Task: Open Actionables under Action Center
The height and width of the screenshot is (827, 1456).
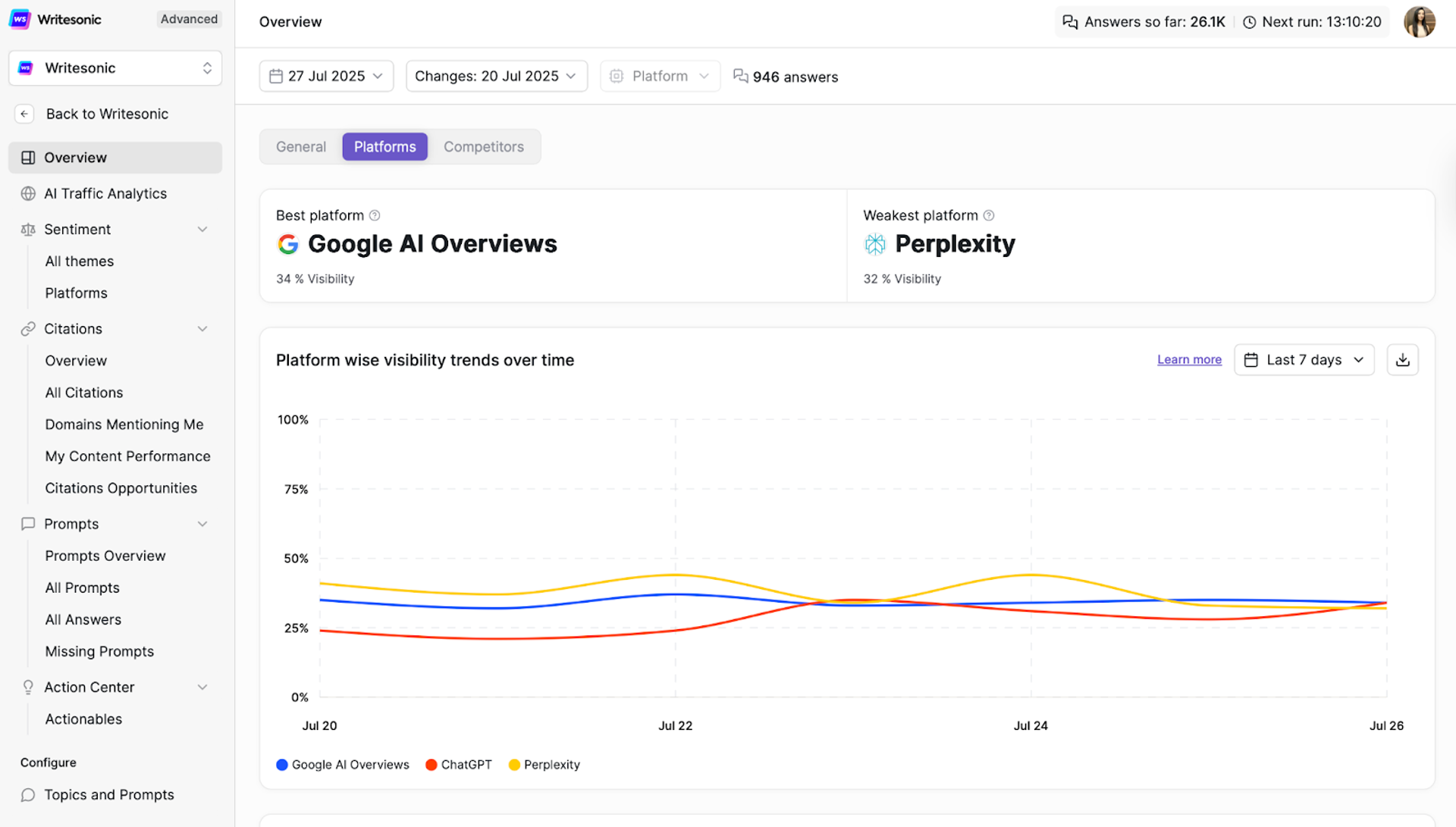Action: 83,719
